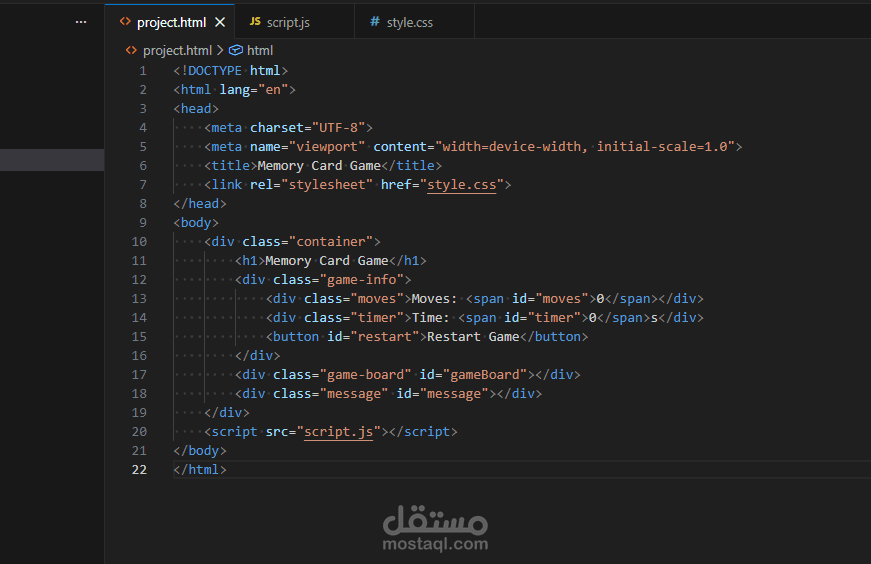Close the project.html tab
This screenshot has height=564, width=871.
tap(220, 22)
